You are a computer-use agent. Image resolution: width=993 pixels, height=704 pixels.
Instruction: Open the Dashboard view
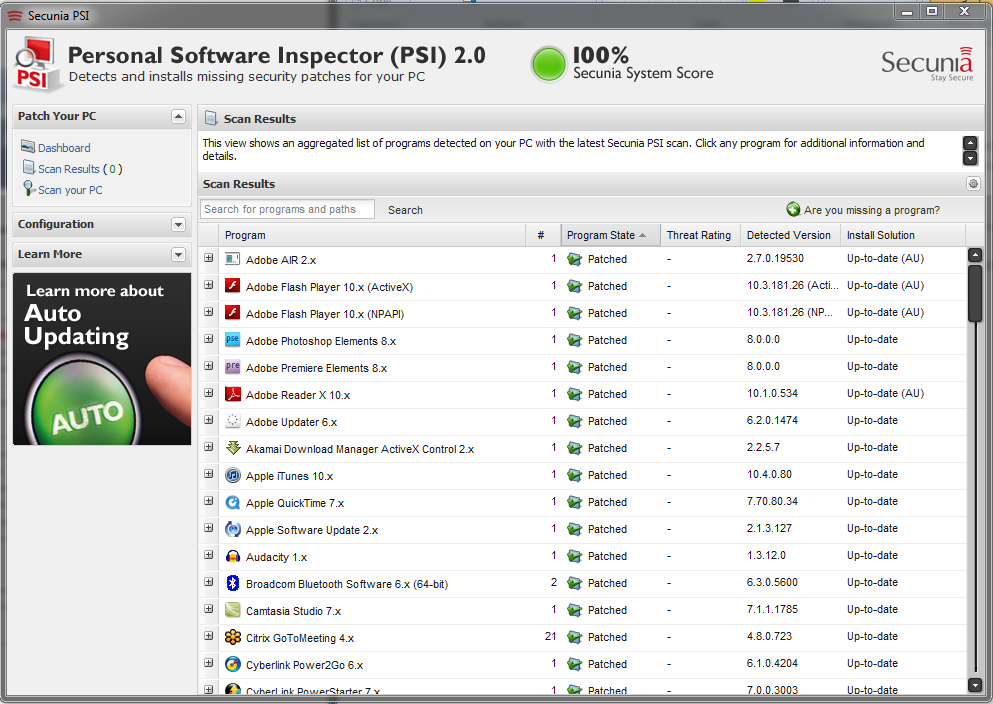coord(64,148)
